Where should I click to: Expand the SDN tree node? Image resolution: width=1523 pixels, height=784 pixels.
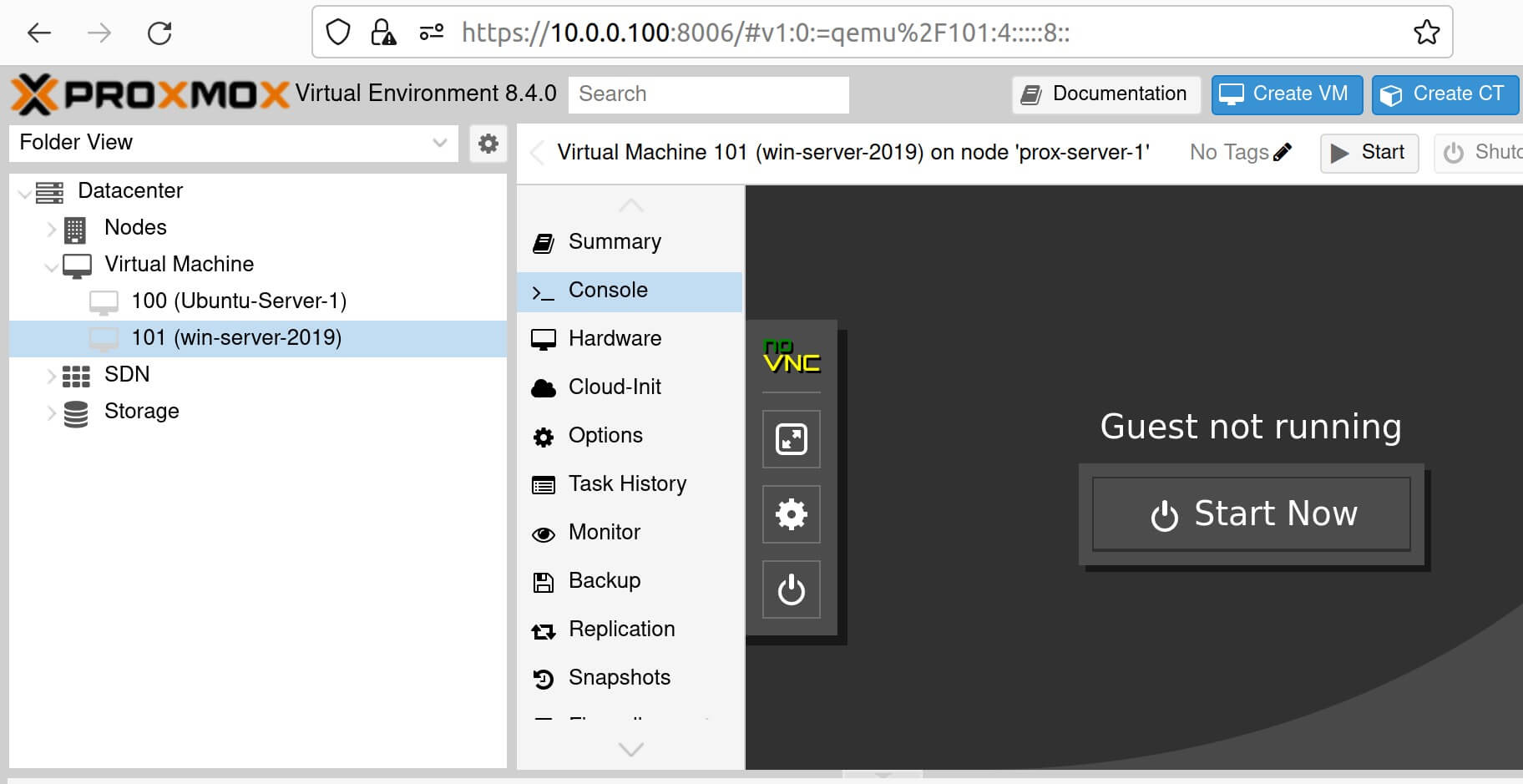pos(52,376)
